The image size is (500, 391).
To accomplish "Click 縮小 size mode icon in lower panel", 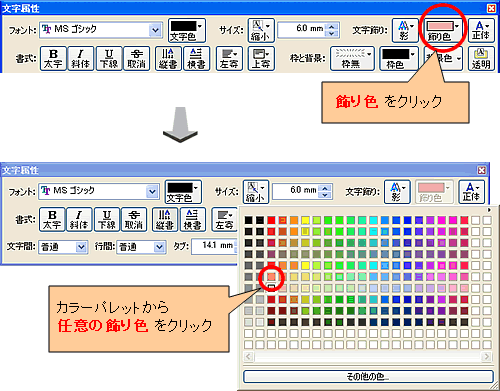I will [x=256, y=192].
